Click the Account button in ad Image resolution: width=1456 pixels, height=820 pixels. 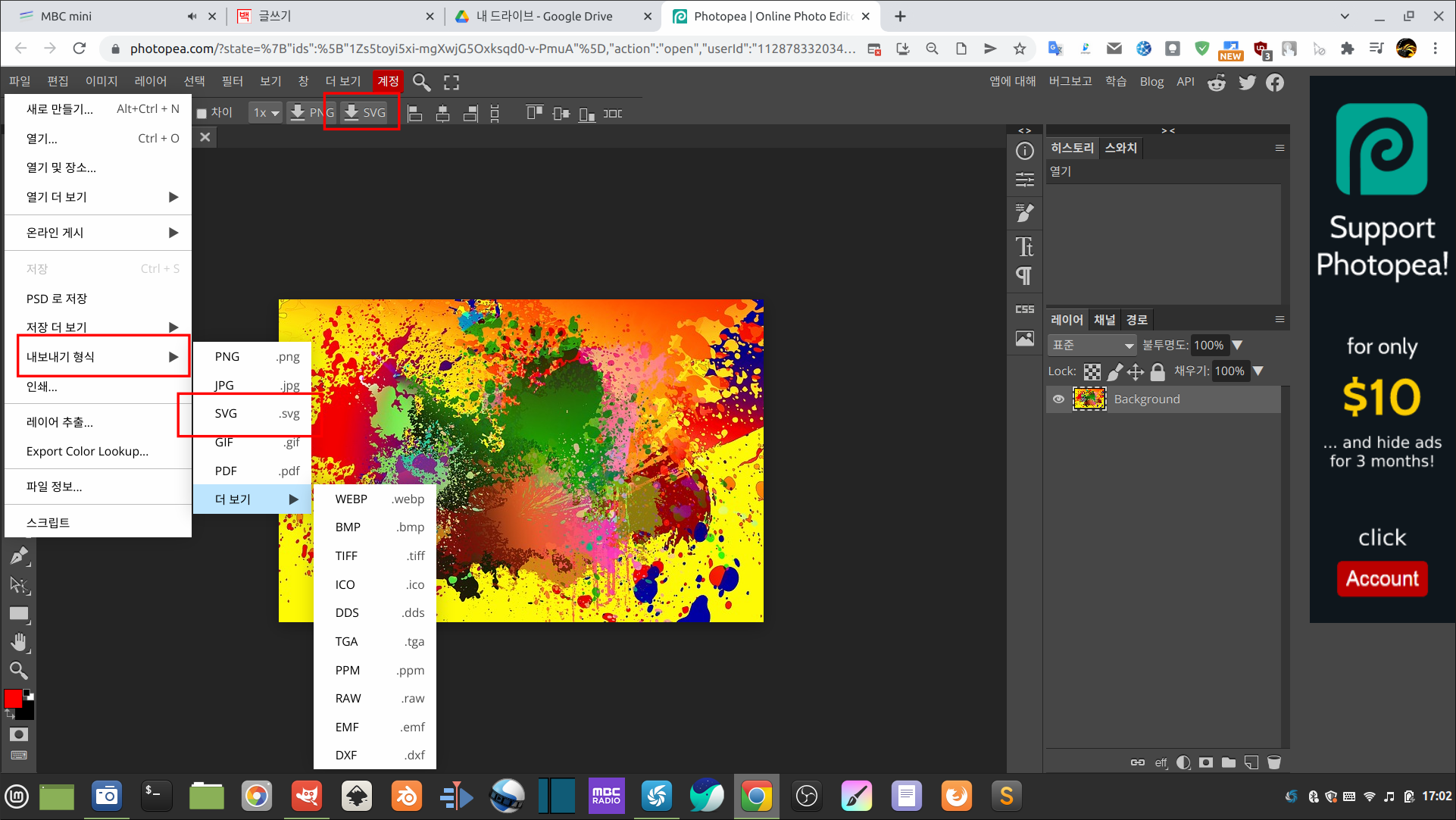[x=1382, y=579]
